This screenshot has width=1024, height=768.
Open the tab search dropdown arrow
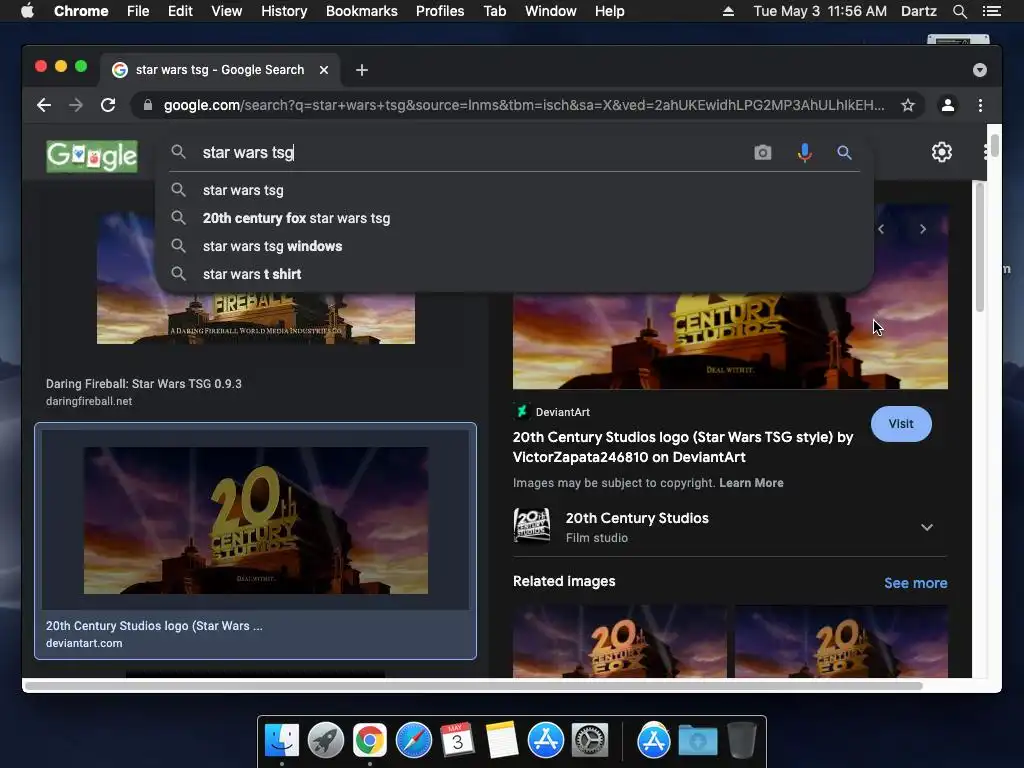point(980,70)
